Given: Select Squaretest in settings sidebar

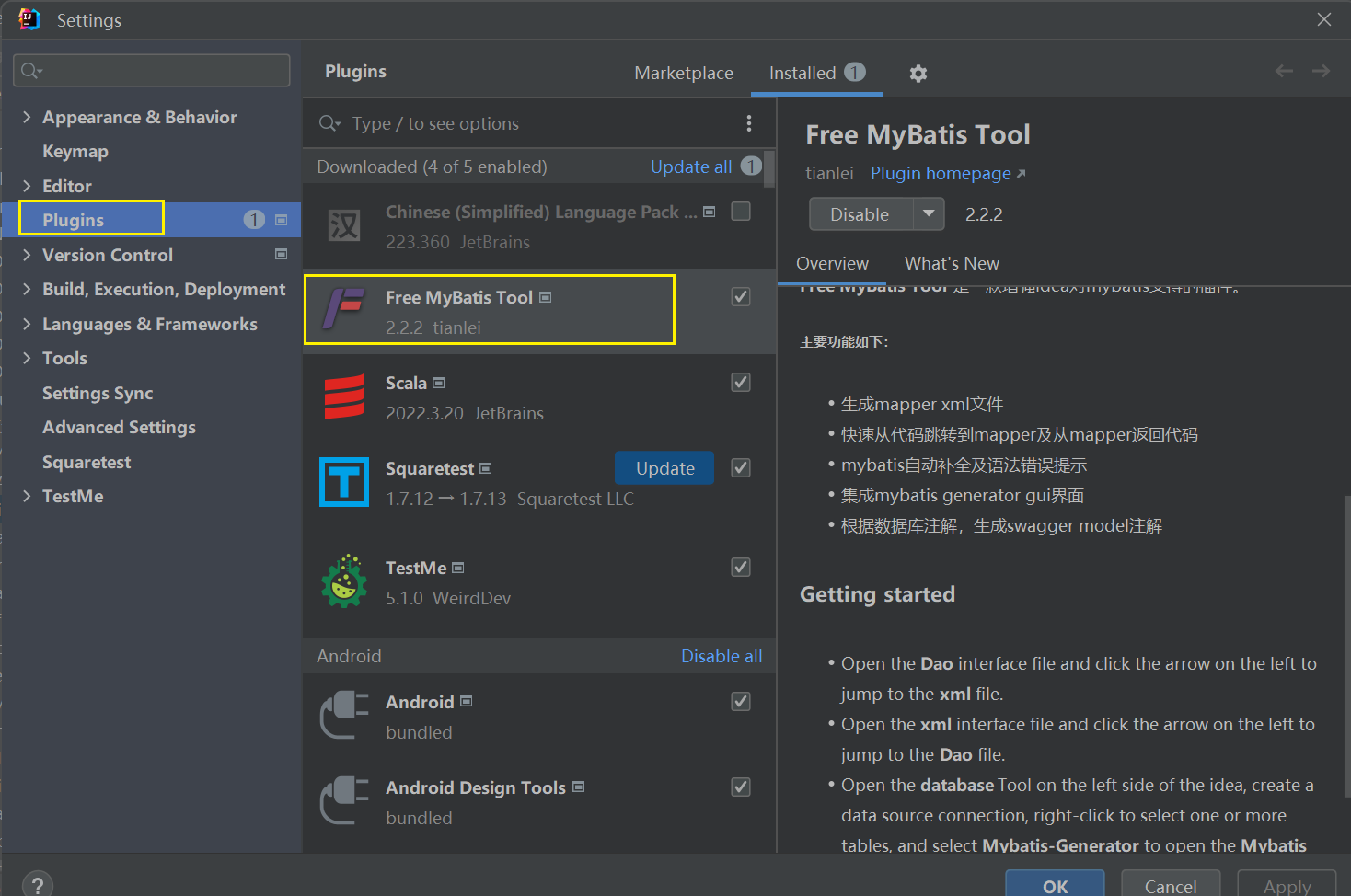Looking at the screenshot, I should pos(87,462).
